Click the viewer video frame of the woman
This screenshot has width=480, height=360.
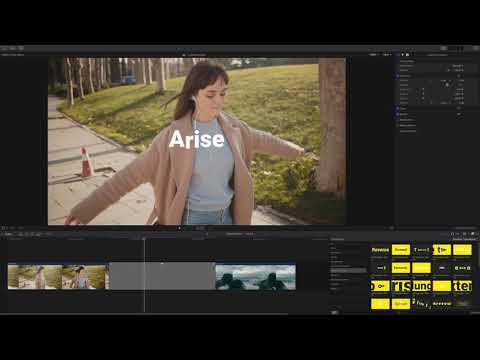[x=197, y=141]
